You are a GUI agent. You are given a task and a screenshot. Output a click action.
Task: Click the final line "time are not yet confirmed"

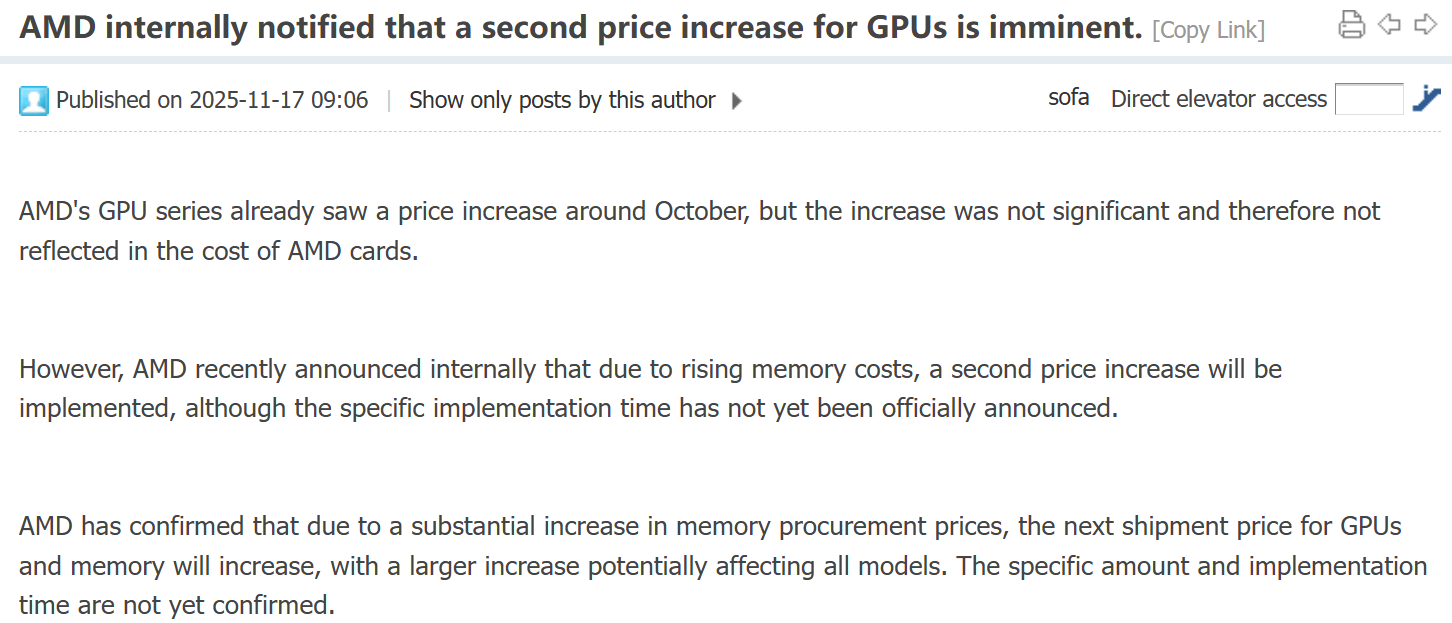[x=176, y=605]
